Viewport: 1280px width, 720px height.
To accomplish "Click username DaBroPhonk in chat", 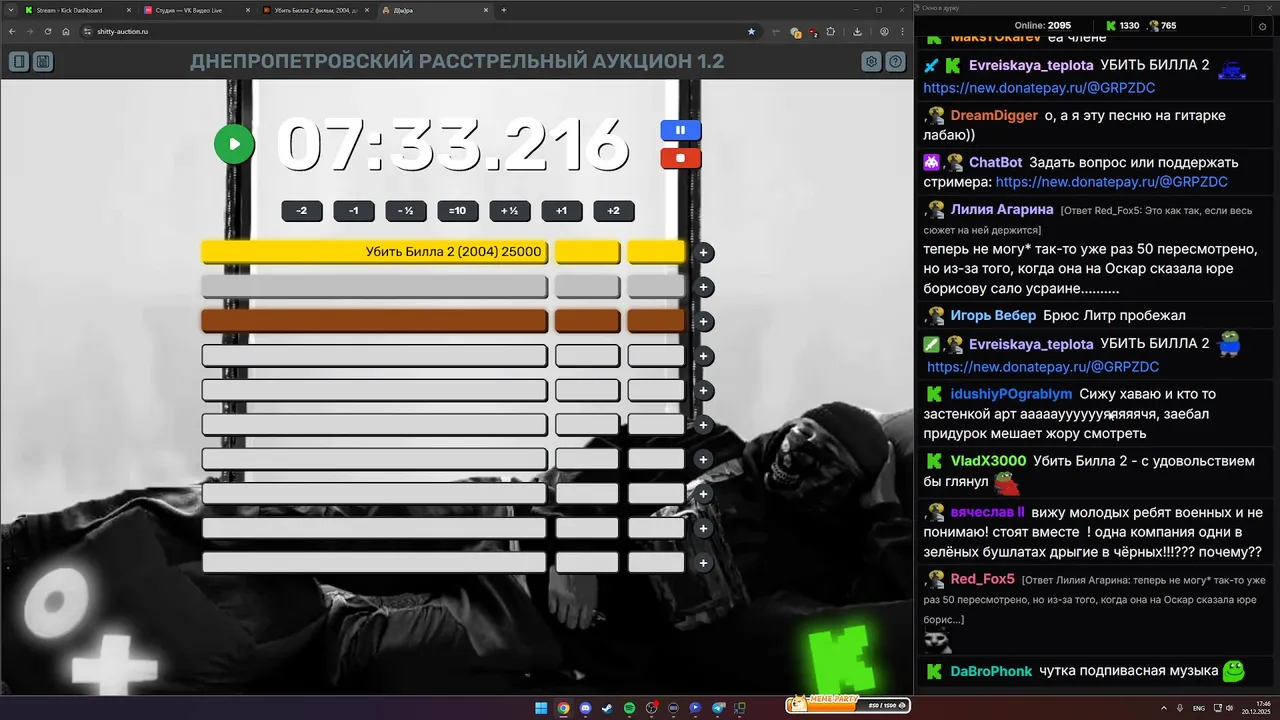I will coord(992,671).
